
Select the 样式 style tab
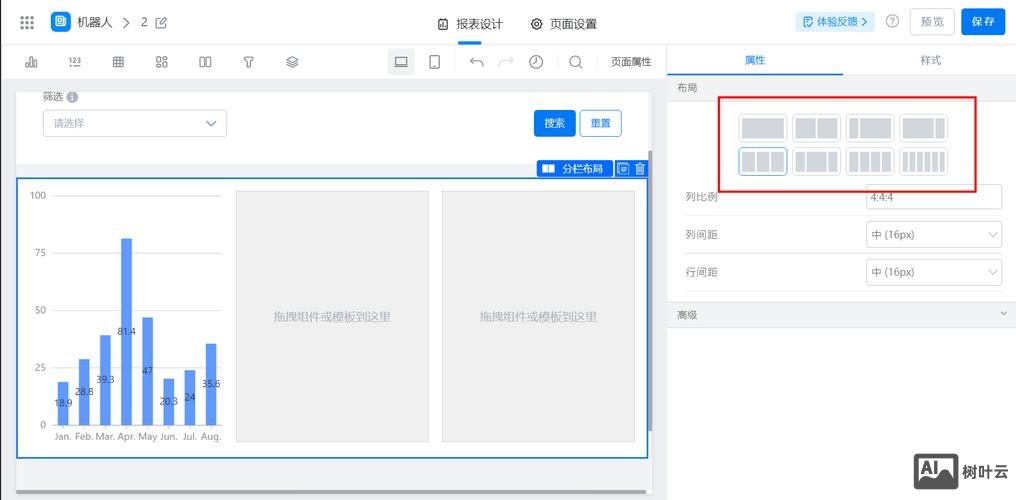click(930, 60)
